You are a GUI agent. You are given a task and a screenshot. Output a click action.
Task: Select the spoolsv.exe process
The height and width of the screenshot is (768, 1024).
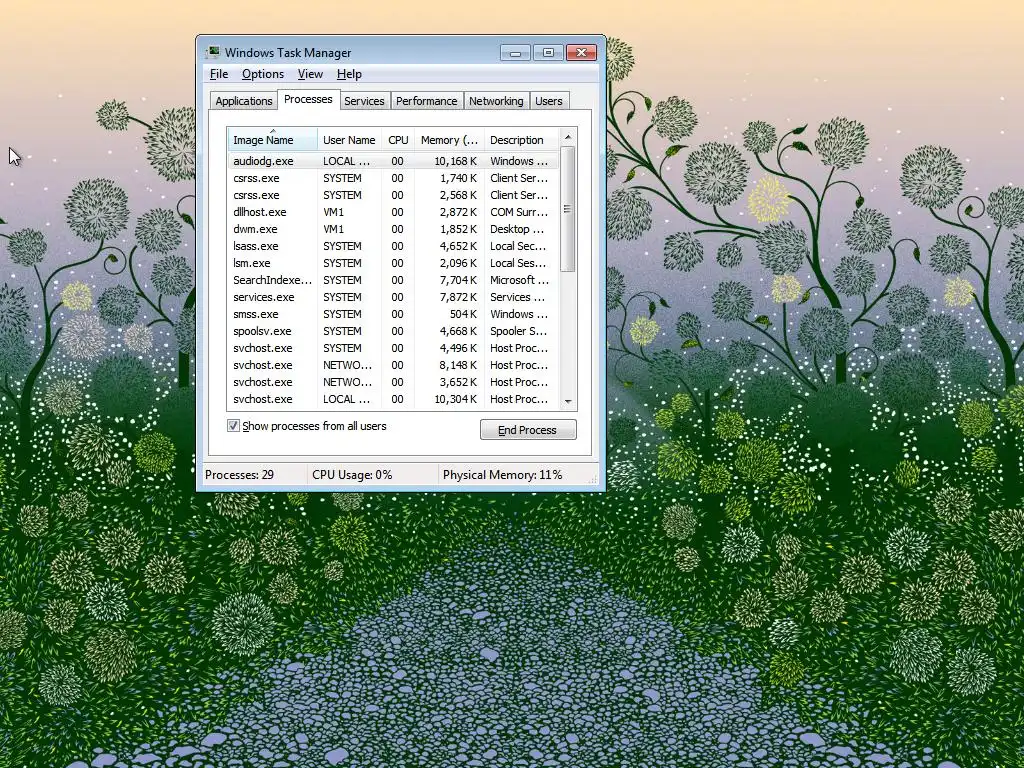tap(393, 330)
